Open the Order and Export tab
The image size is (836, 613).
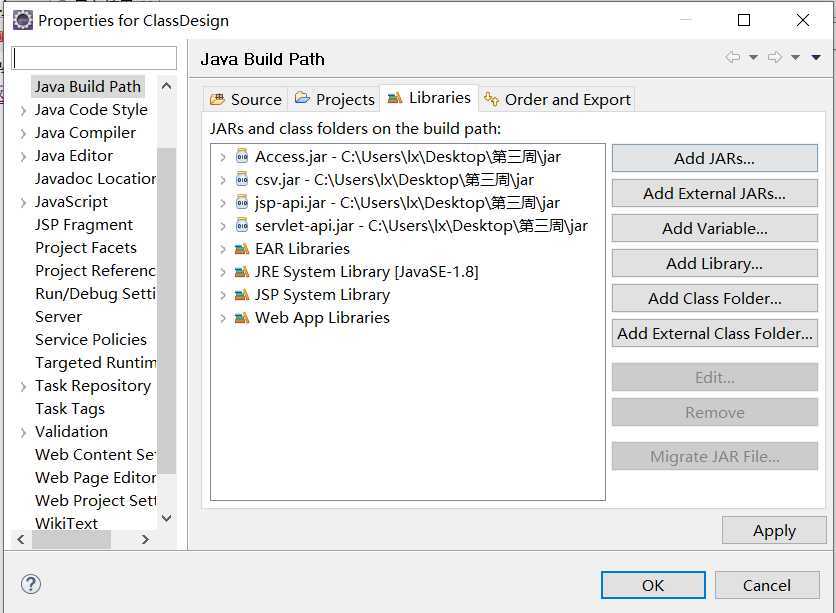point(557,99)
